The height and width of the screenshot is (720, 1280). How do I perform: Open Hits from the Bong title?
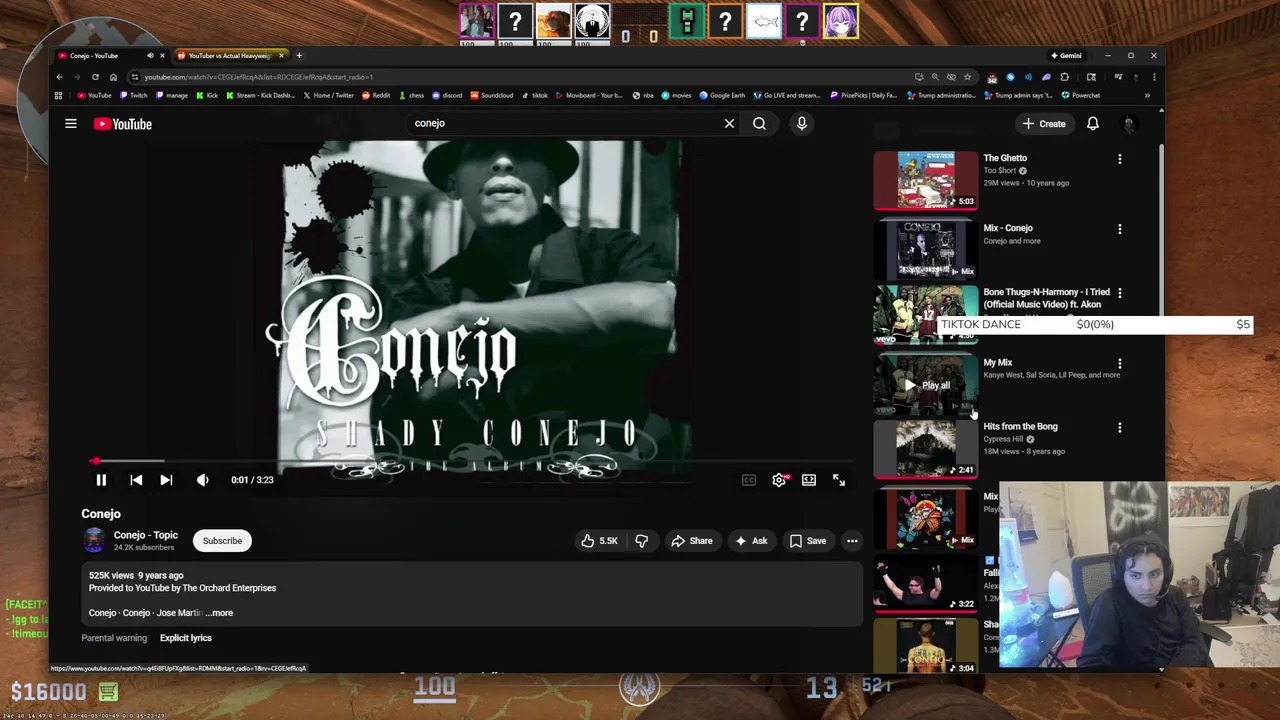point(1020,427)
